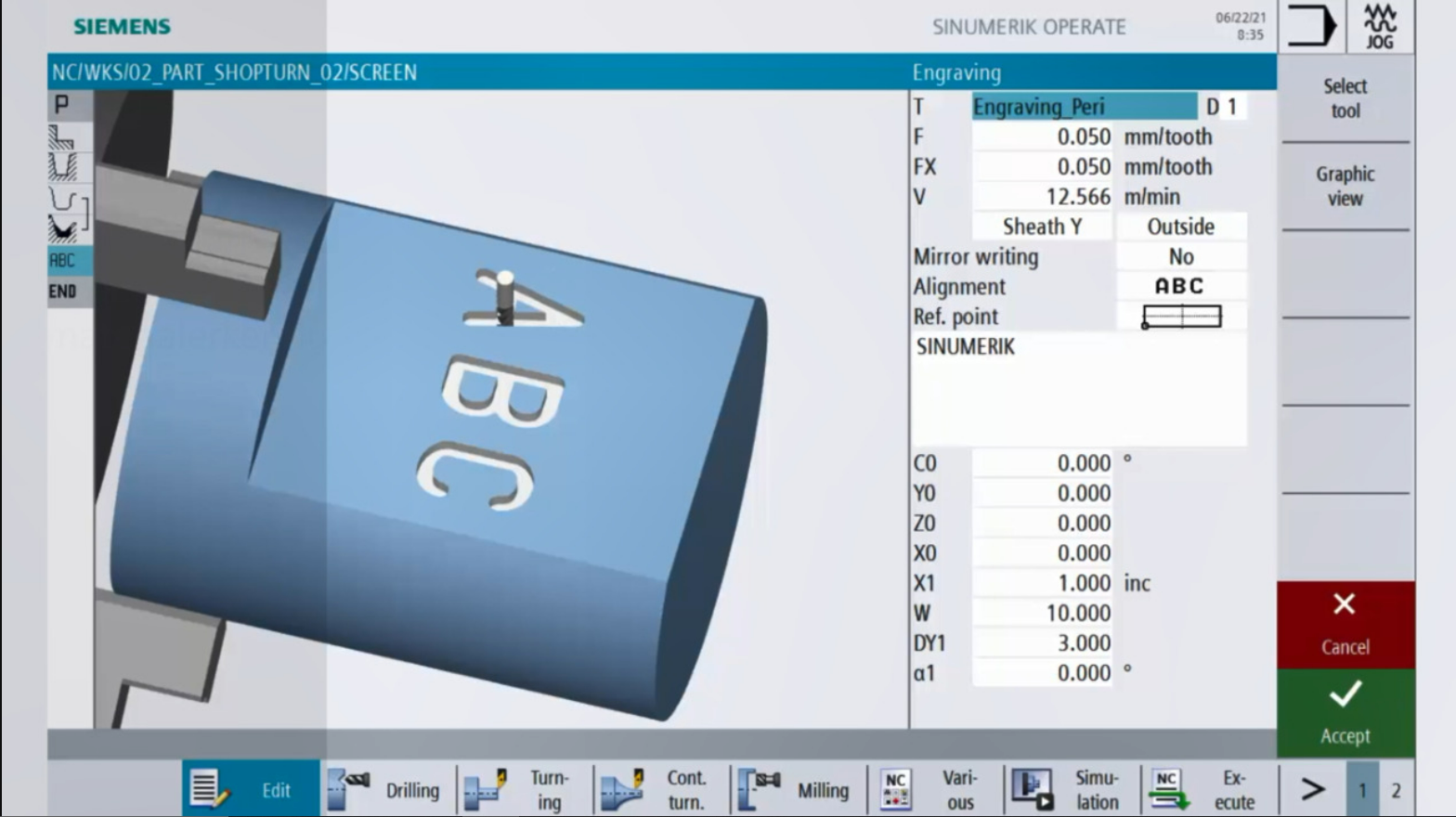
Task: Click the Cancel X icon
Action: click(1344, 604)
